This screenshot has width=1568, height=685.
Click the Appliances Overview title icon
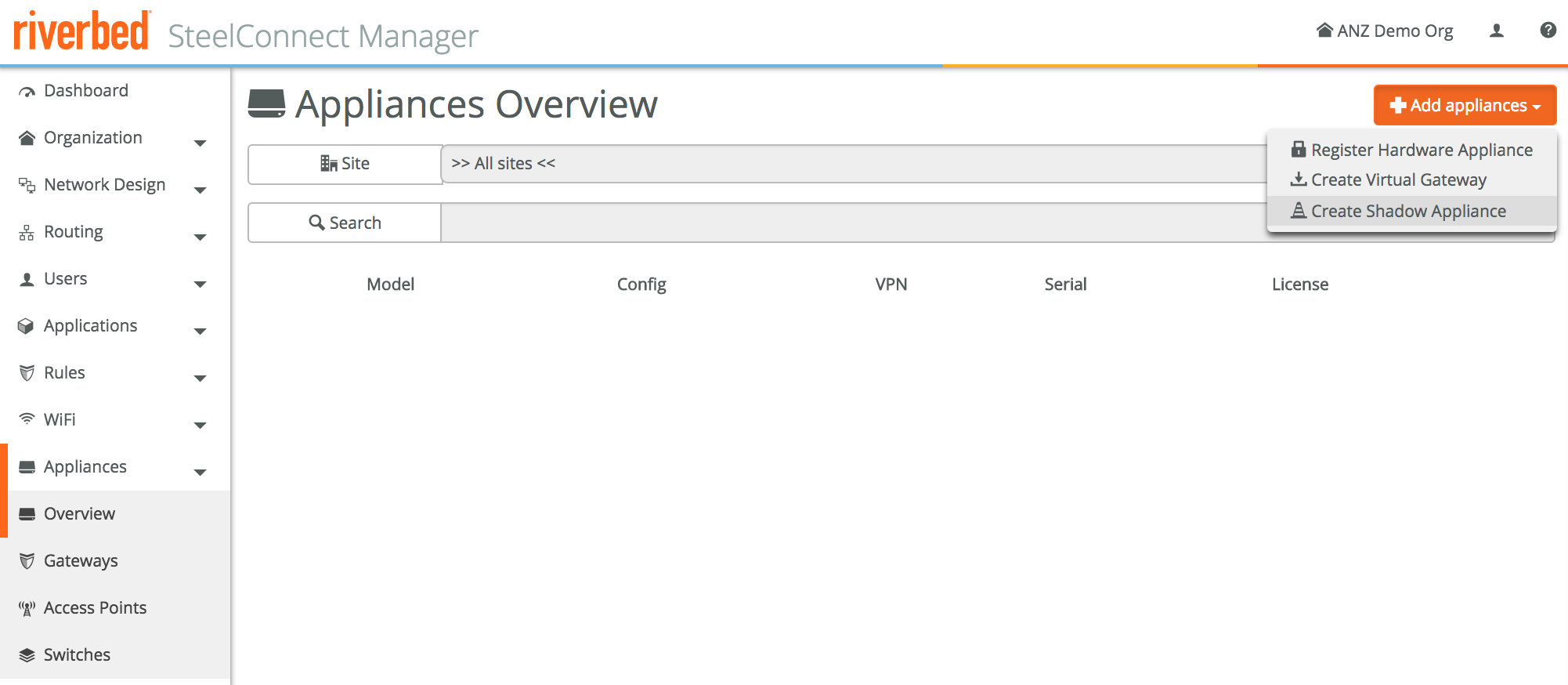pos(266,104)
